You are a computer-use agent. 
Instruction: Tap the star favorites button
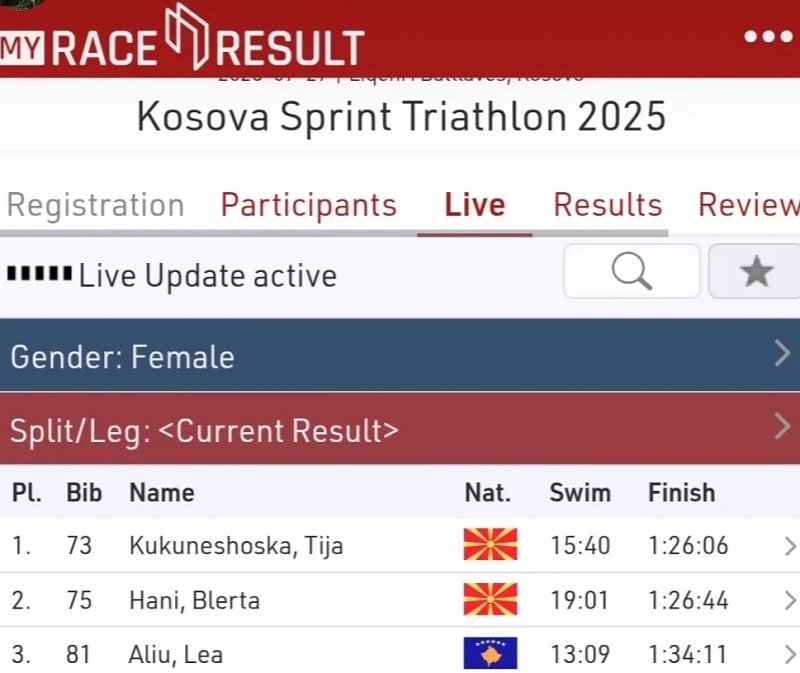coord(756,271)
